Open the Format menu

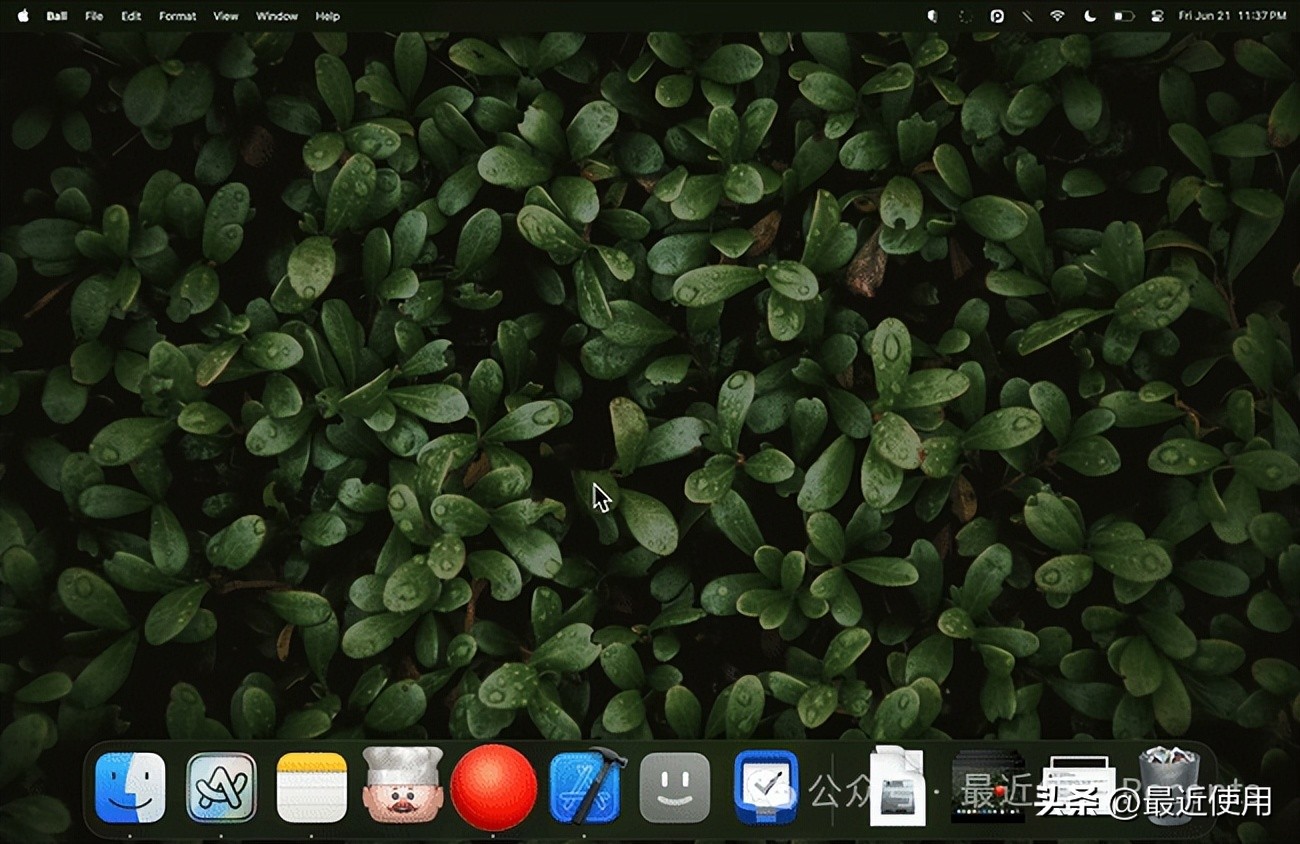point(177,16)
